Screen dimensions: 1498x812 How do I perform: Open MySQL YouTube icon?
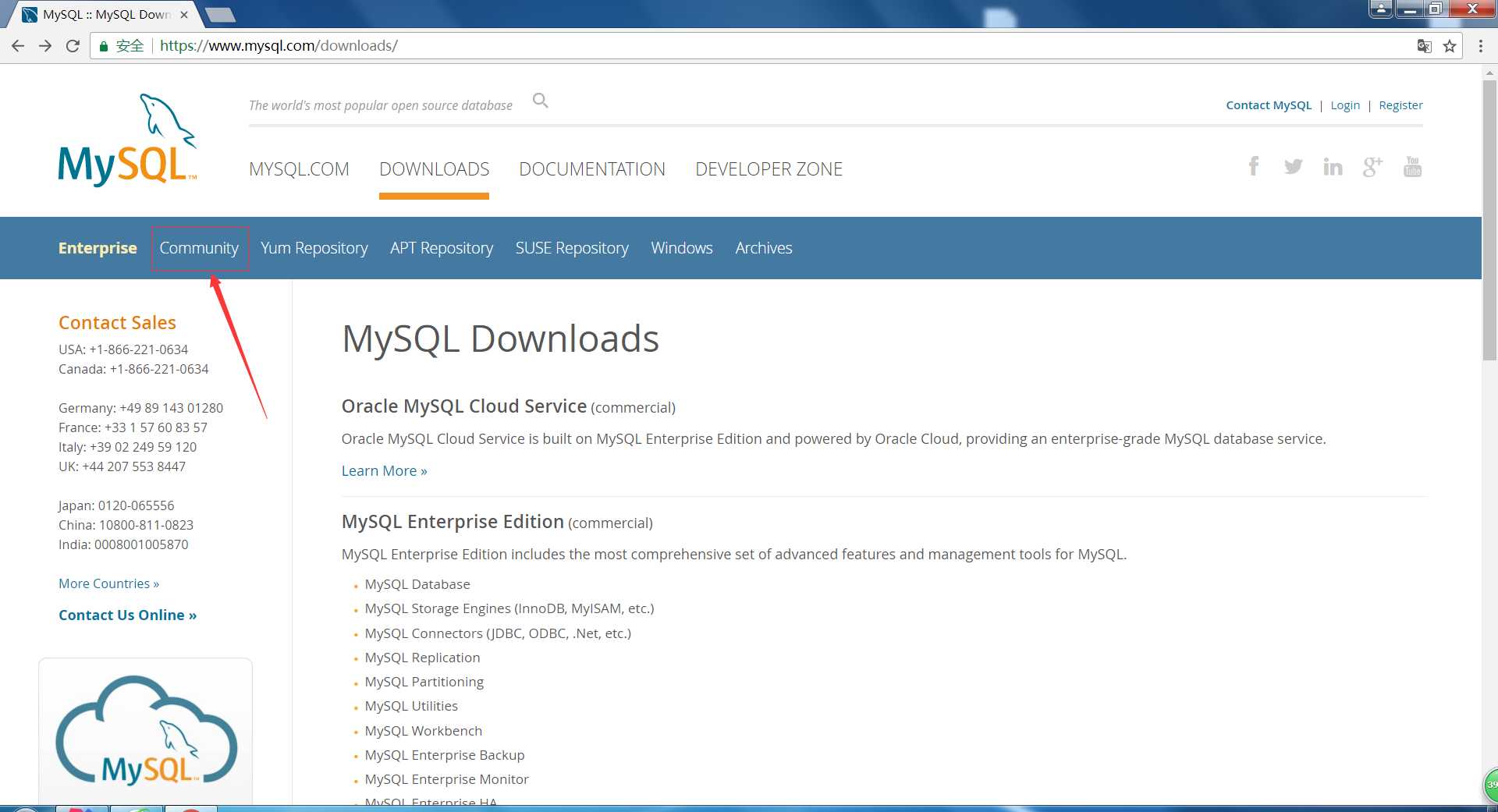[1412, 166]
